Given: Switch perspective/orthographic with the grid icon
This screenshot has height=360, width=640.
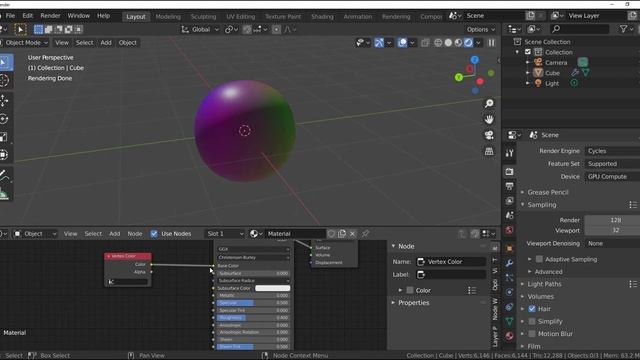Looking at the screenshot, I should pyautogui.click(x=489, y=151).
